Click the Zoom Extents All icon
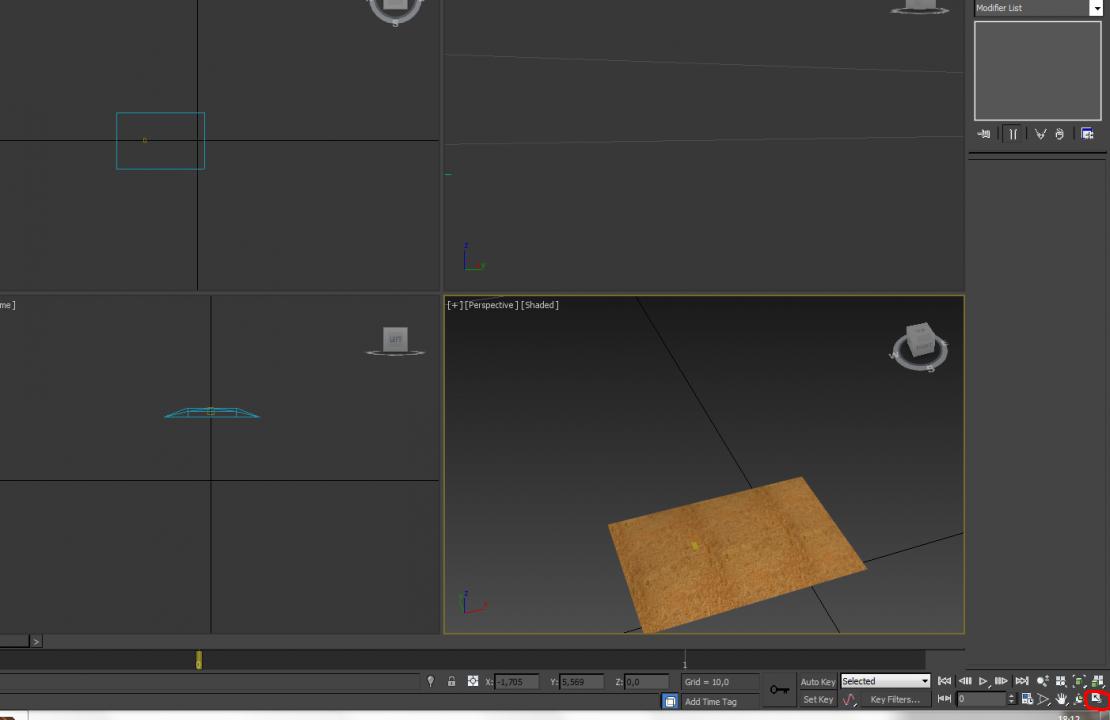The width and height of the screenshot is (1110, 720). click(x=1096, y=681)
